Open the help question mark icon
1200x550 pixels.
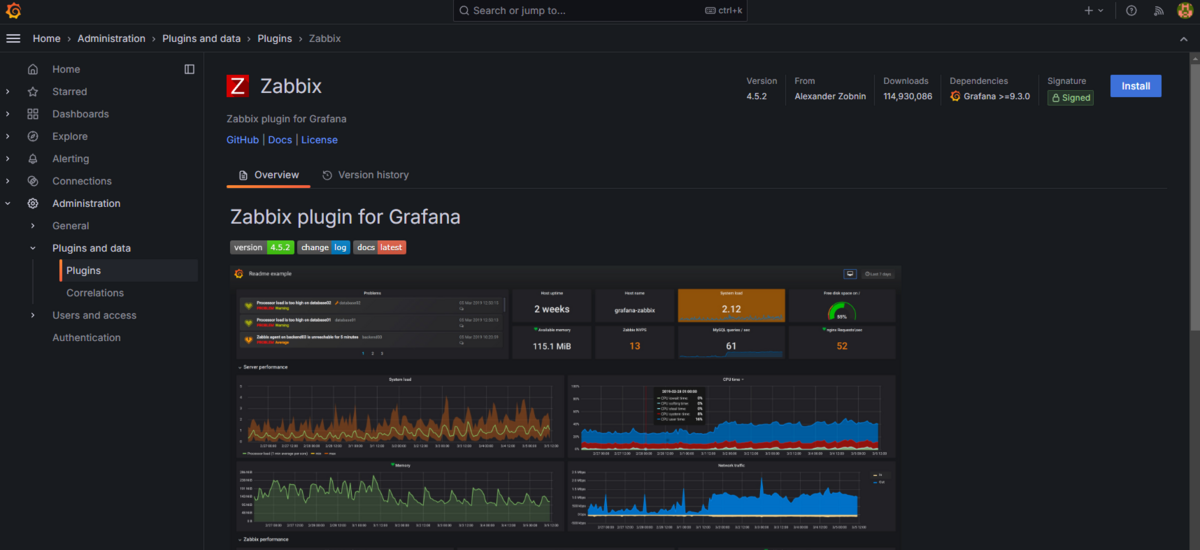tap(1131, 10)
